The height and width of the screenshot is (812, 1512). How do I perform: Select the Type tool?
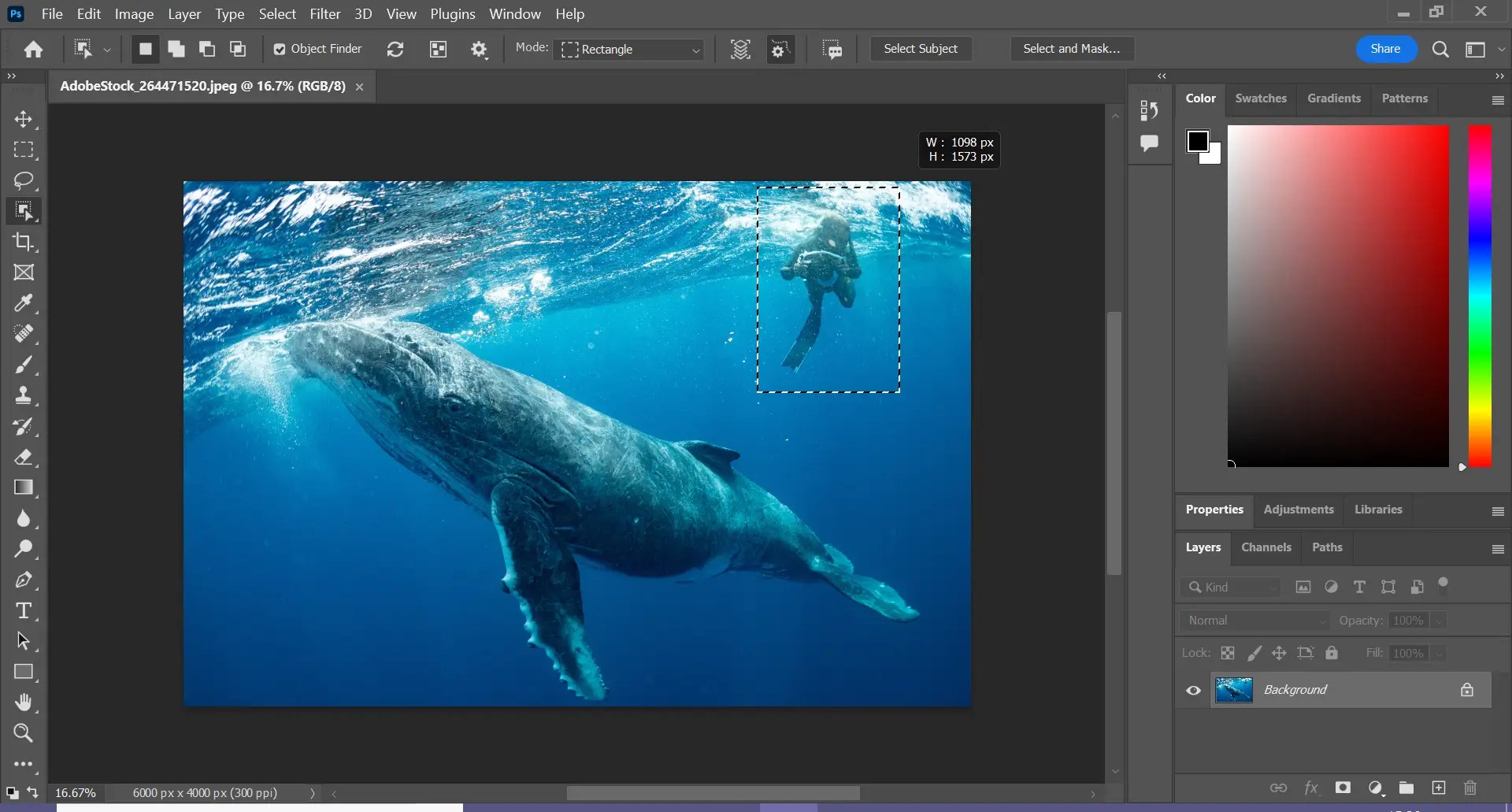24,610
